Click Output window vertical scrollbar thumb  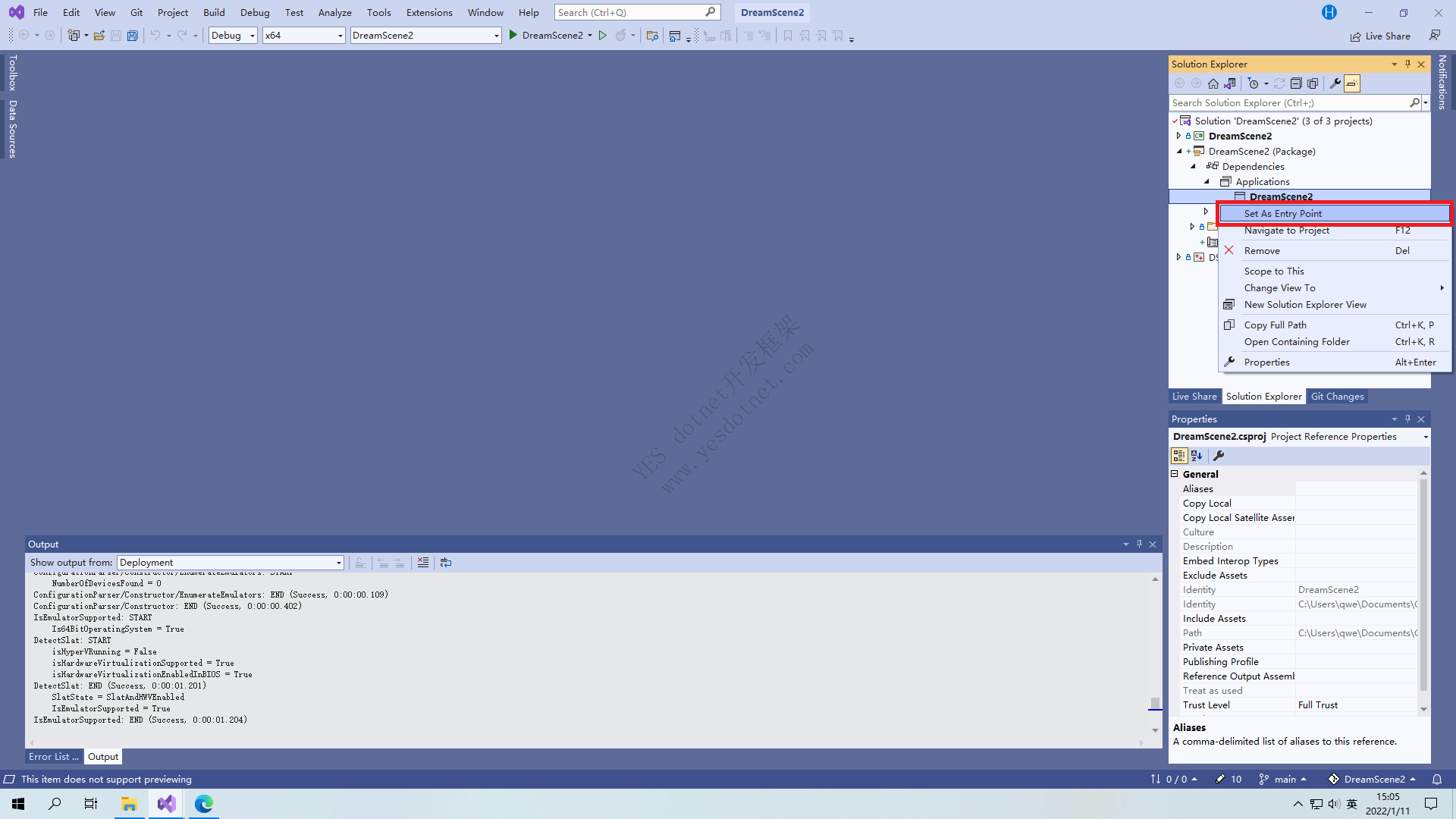coord(1154,703)
